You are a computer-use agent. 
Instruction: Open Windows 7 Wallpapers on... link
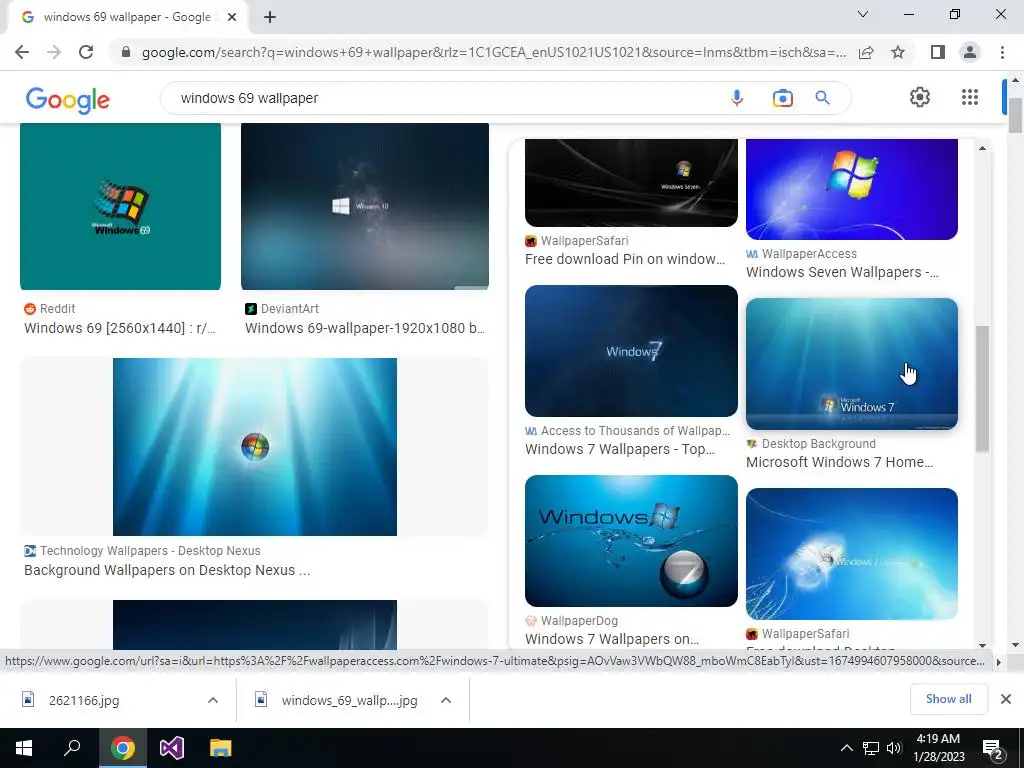[612, 639]
